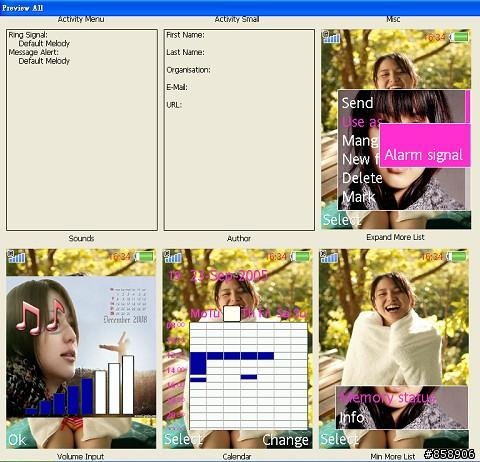
Task: Click the Ok softkey in Volume Input
Action: (x=17, y=440)
